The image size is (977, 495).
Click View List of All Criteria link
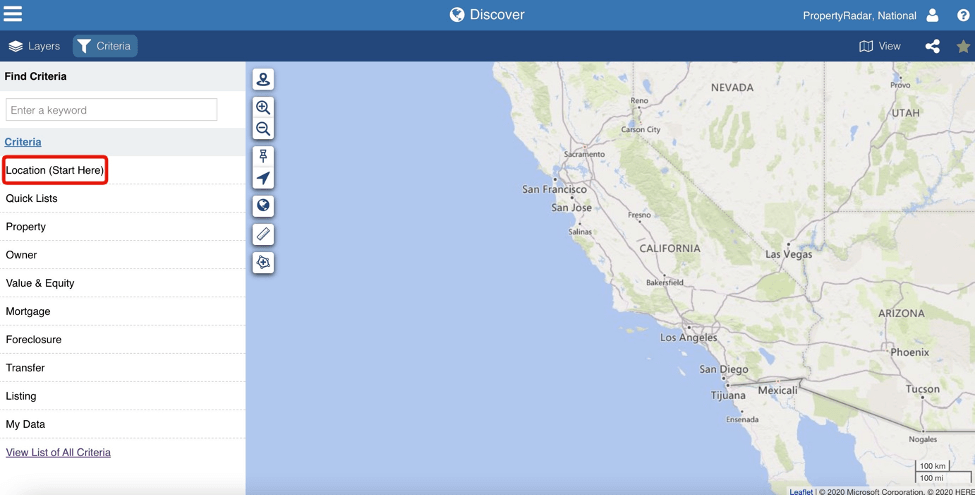(x=58, y=453)
